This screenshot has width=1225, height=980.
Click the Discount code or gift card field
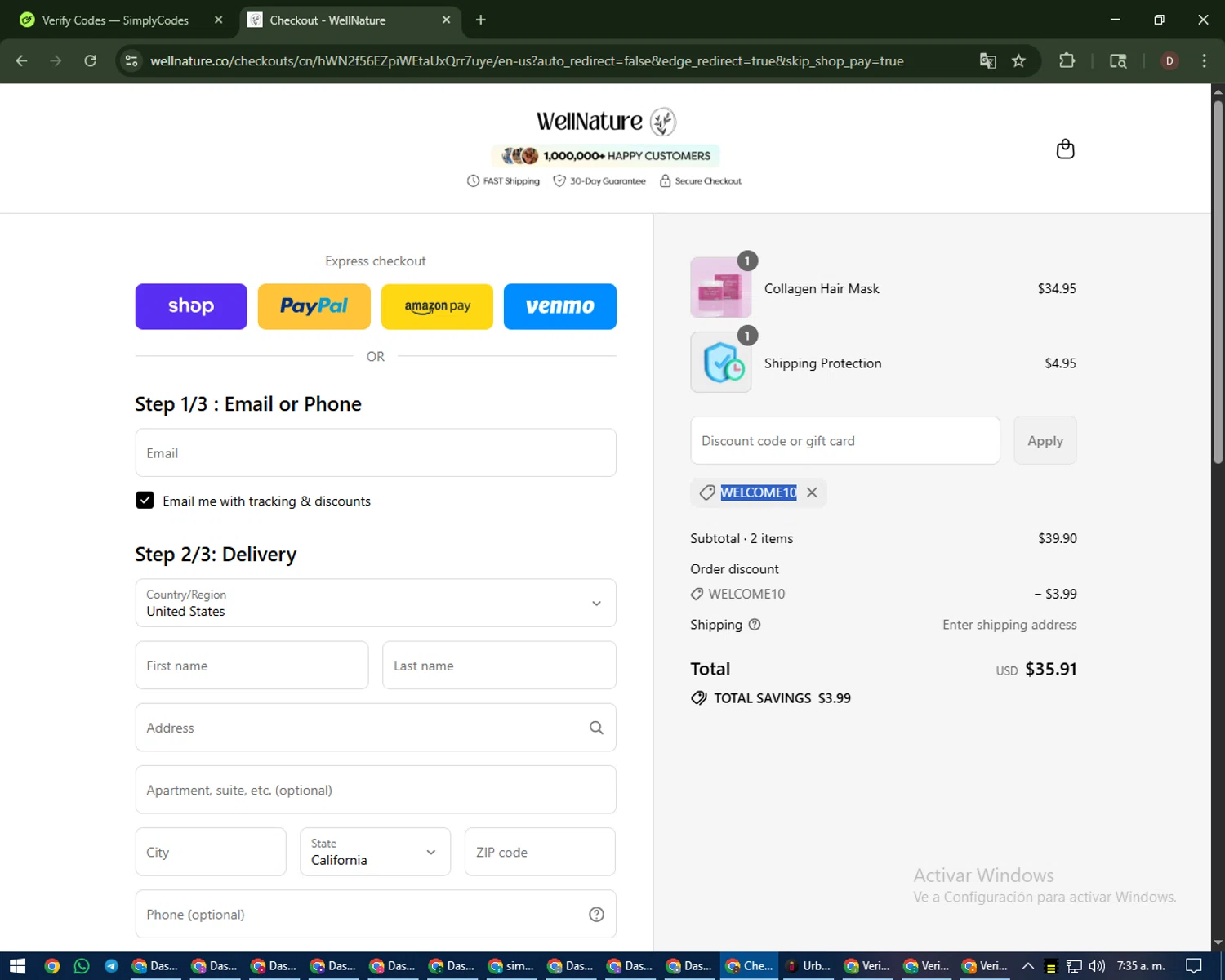click(x=845, y=440)
